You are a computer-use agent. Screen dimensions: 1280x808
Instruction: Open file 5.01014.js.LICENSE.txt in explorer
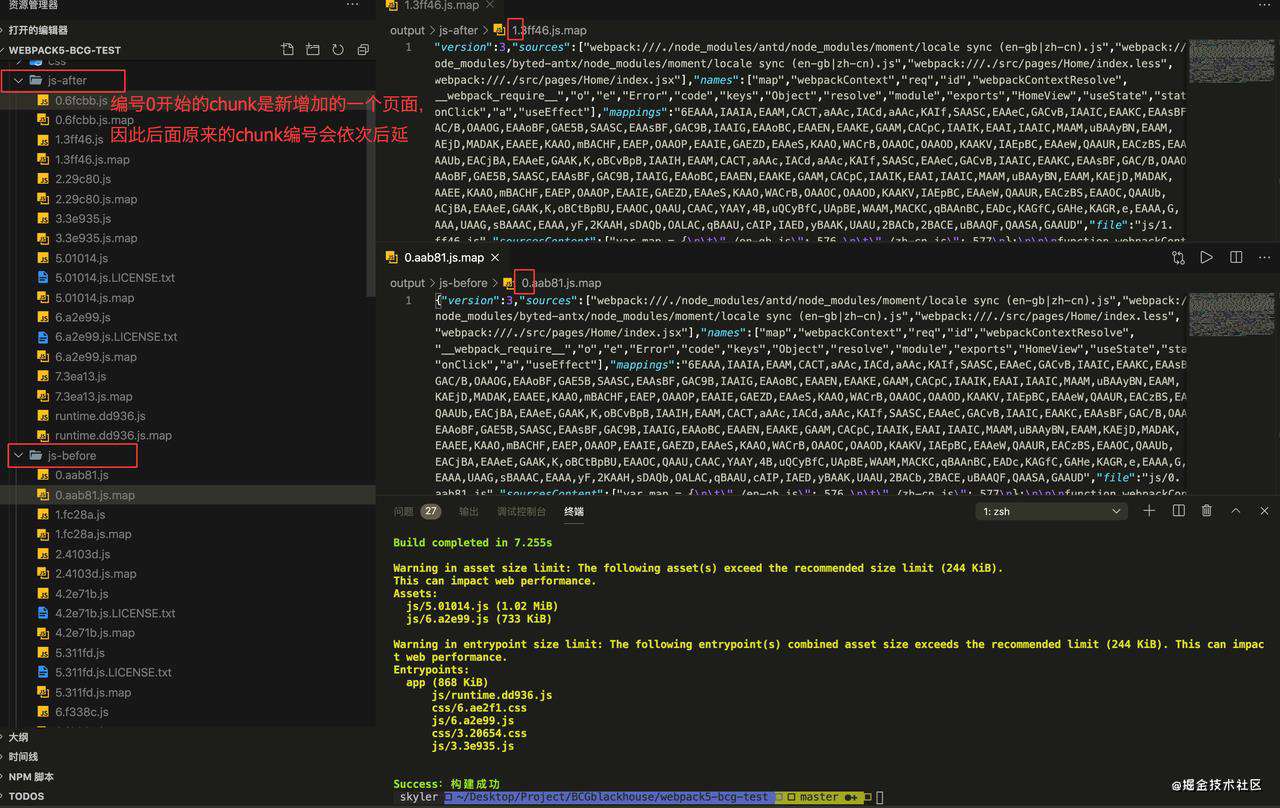coord(115,278)
